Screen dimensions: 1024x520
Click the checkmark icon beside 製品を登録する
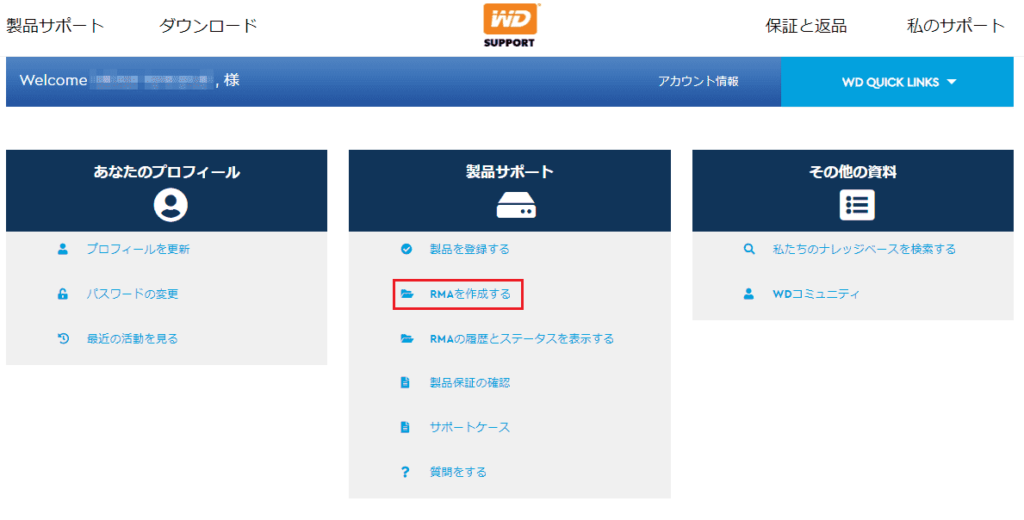(x=406, y=249)
